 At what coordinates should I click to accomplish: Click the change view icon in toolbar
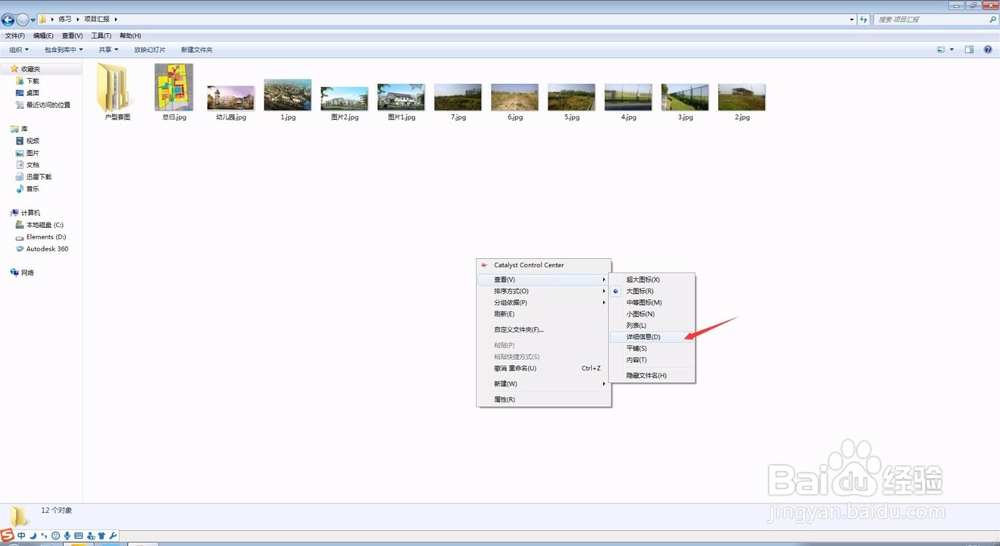tap(941, 50)
